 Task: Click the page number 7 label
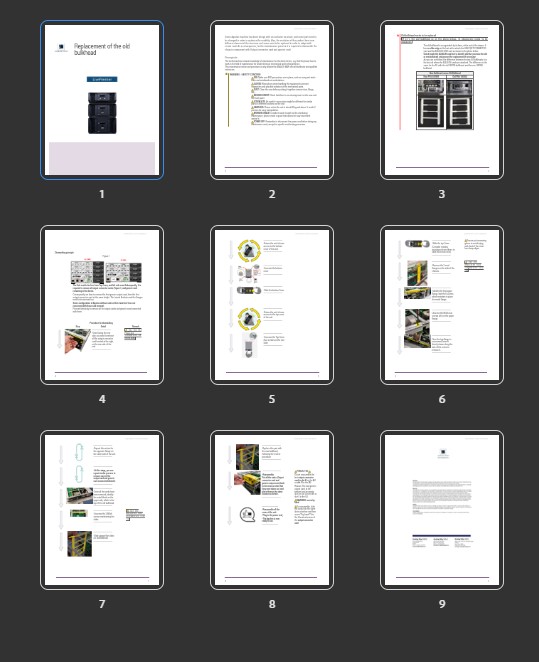(x=102, y=604)
